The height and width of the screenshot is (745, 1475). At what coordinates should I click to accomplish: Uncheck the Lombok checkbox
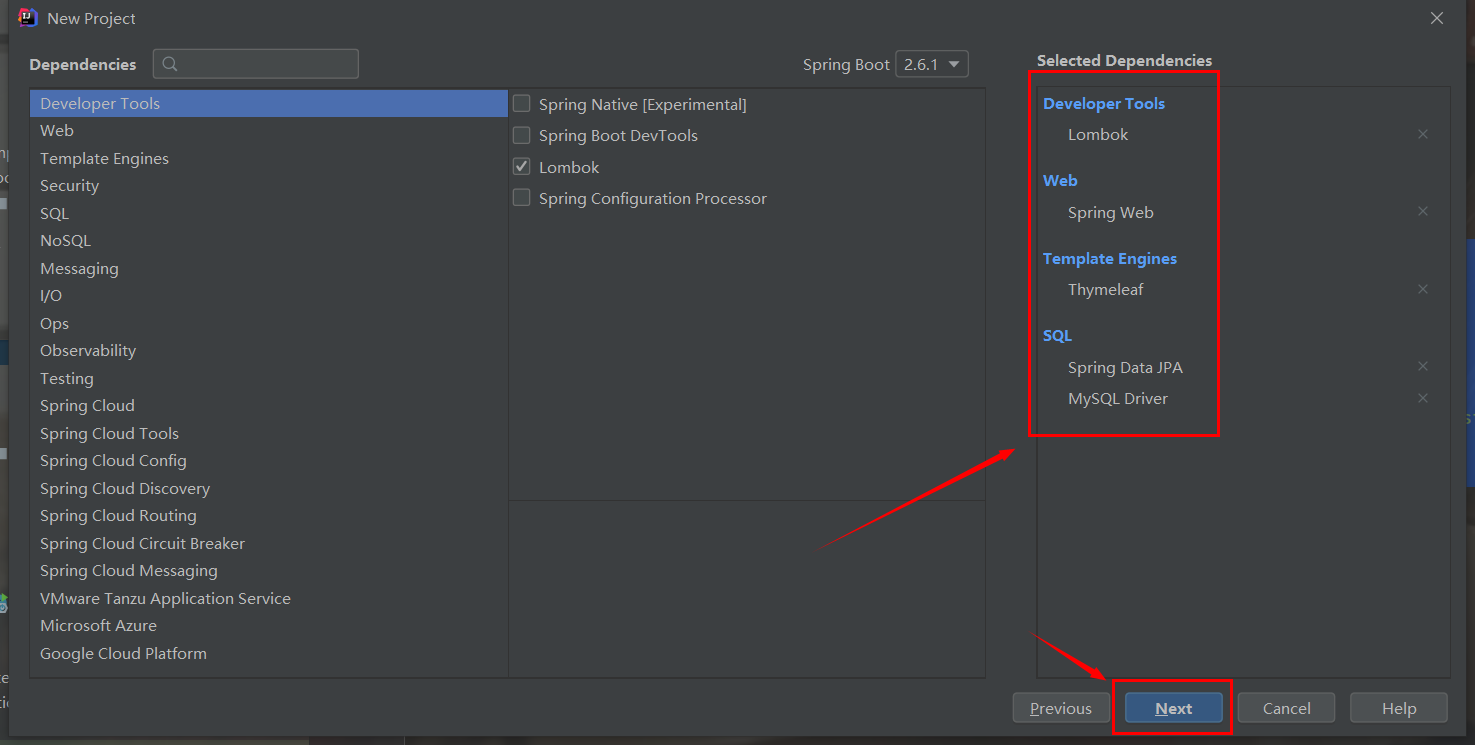(x=521, y=166)
